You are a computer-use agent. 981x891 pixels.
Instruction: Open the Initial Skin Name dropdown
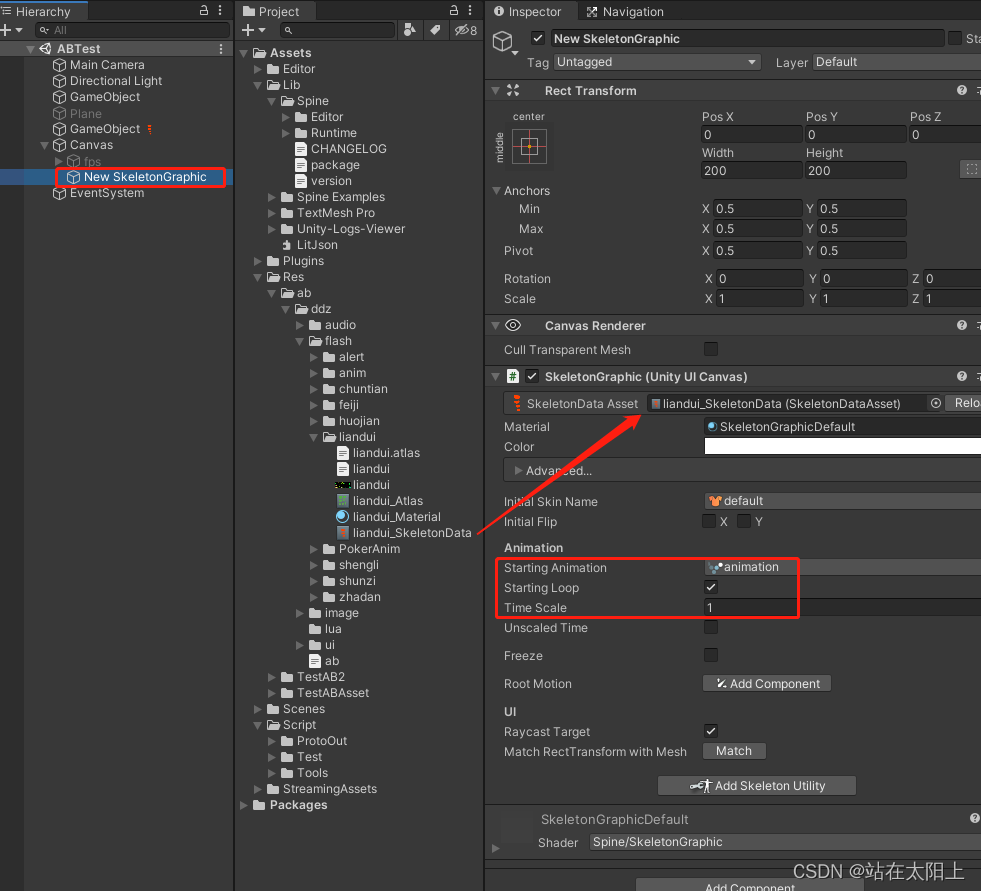842,501
